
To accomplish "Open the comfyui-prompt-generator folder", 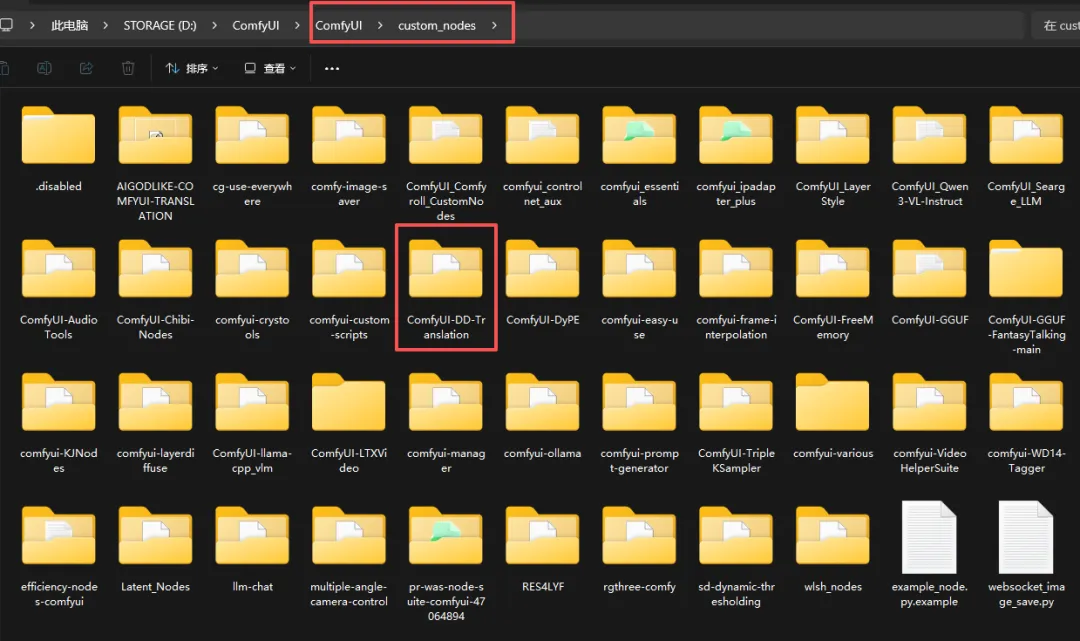I will coord(639,403).
